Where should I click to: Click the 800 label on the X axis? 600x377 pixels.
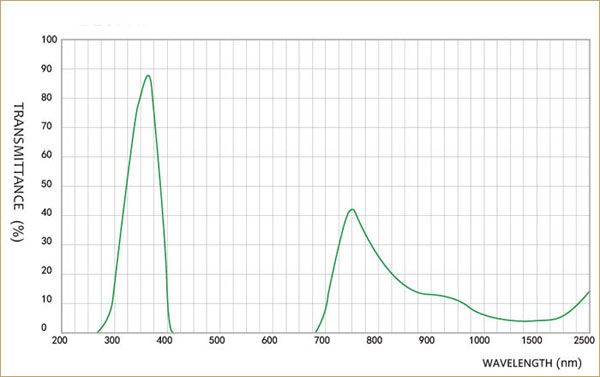[x=374, y=340]
